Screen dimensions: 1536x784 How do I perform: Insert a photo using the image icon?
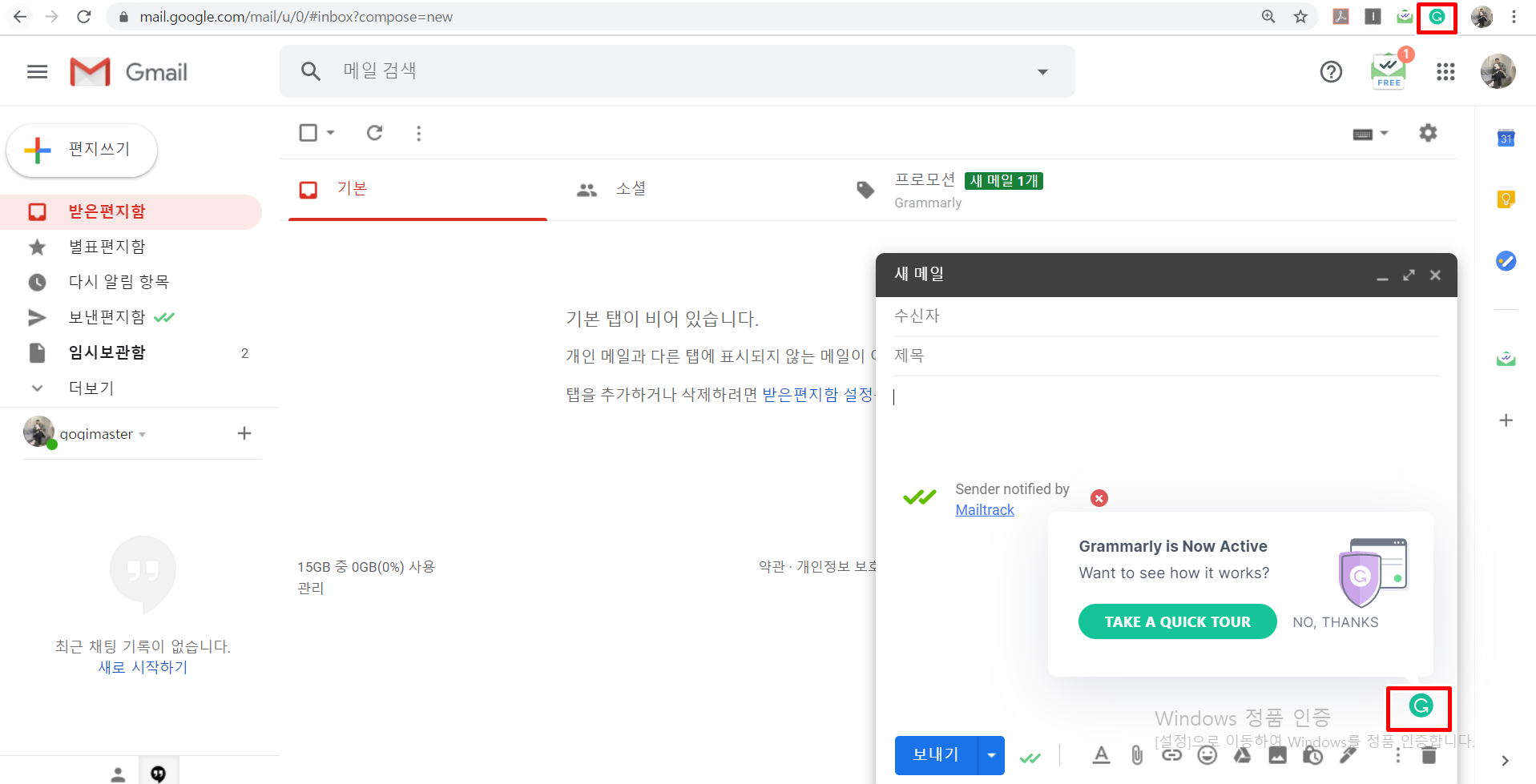tap(1277, 754)
